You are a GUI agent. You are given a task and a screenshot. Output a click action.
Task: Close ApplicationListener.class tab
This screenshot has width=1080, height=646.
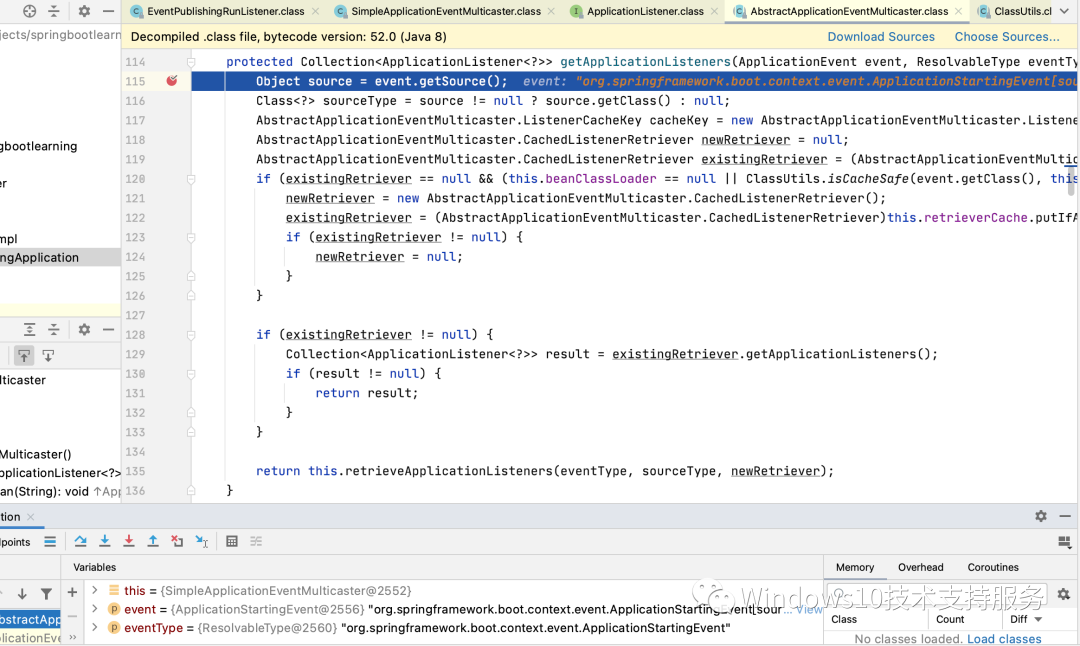pos(714,11)
